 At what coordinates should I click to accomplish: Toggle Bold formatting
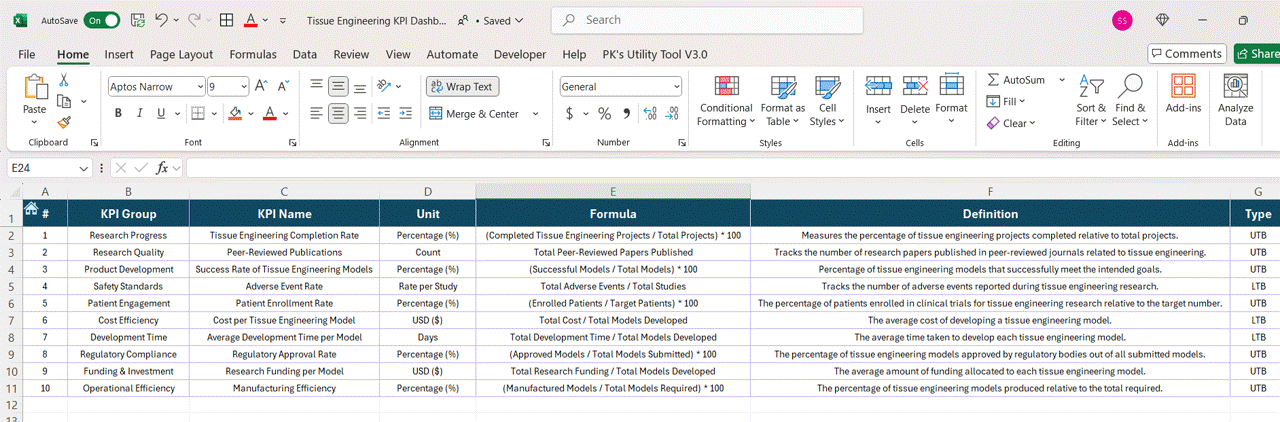[x=118, y=113]
